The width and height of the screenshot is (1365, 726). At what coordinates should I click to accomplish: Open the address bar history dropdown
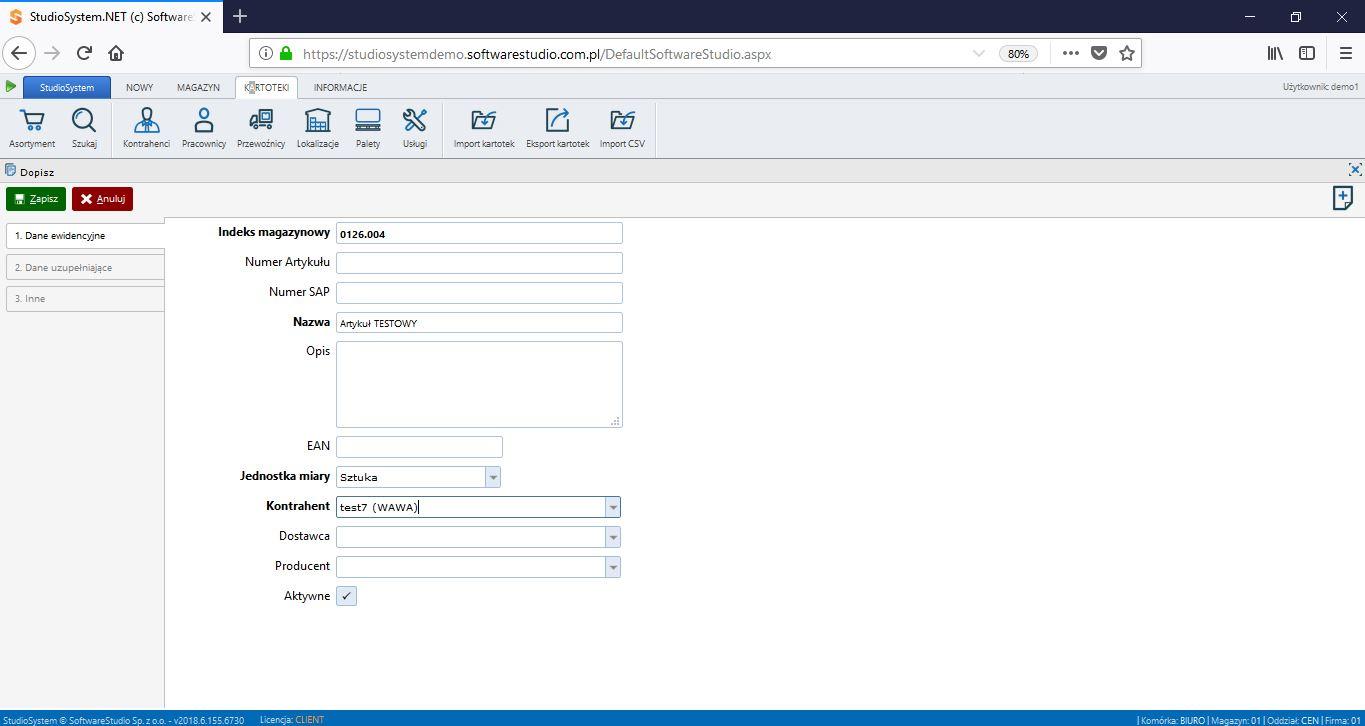(979, 54)
